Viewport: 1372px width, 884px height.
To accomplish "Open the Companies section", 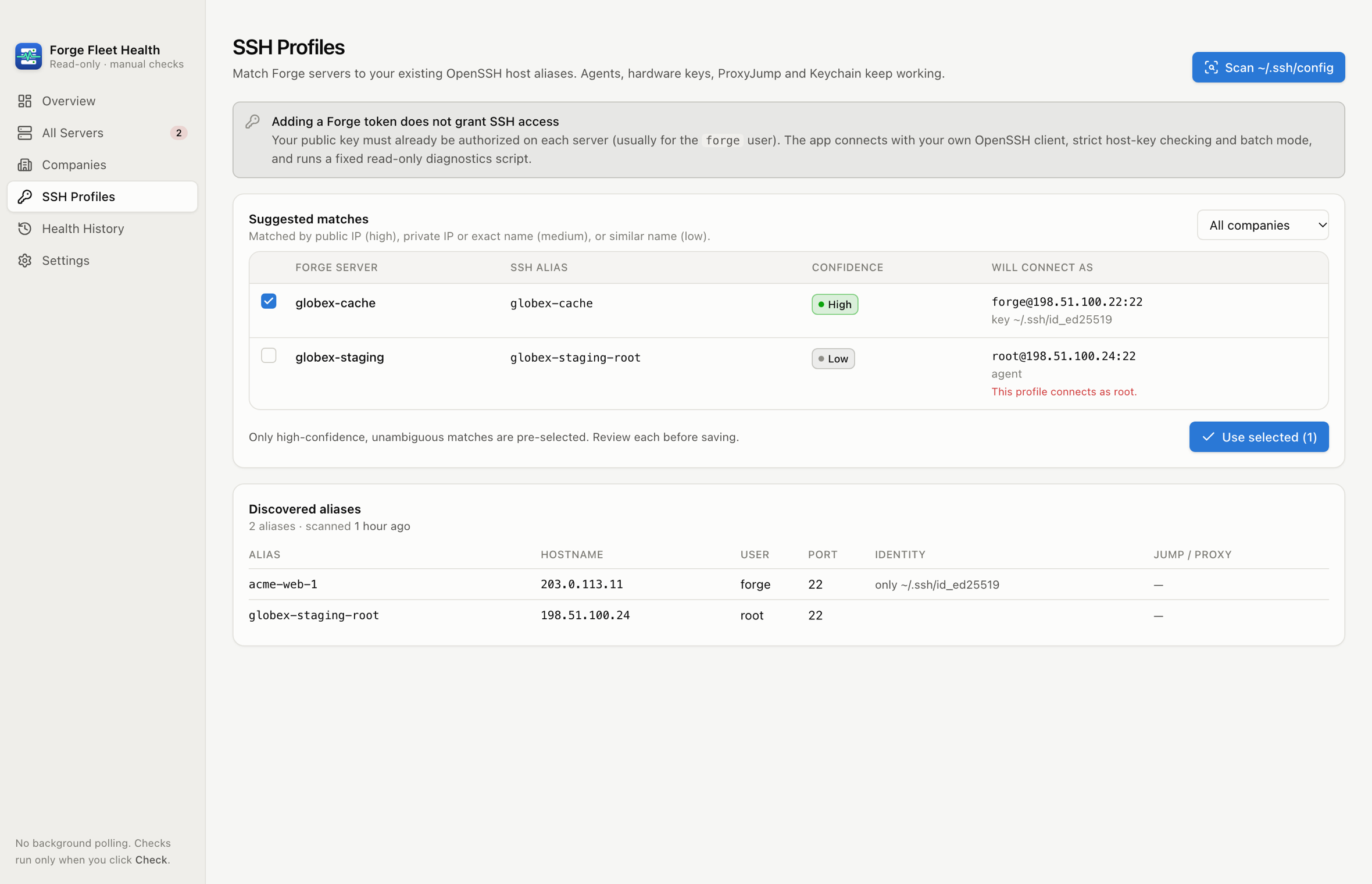I will tap(102, 165).
